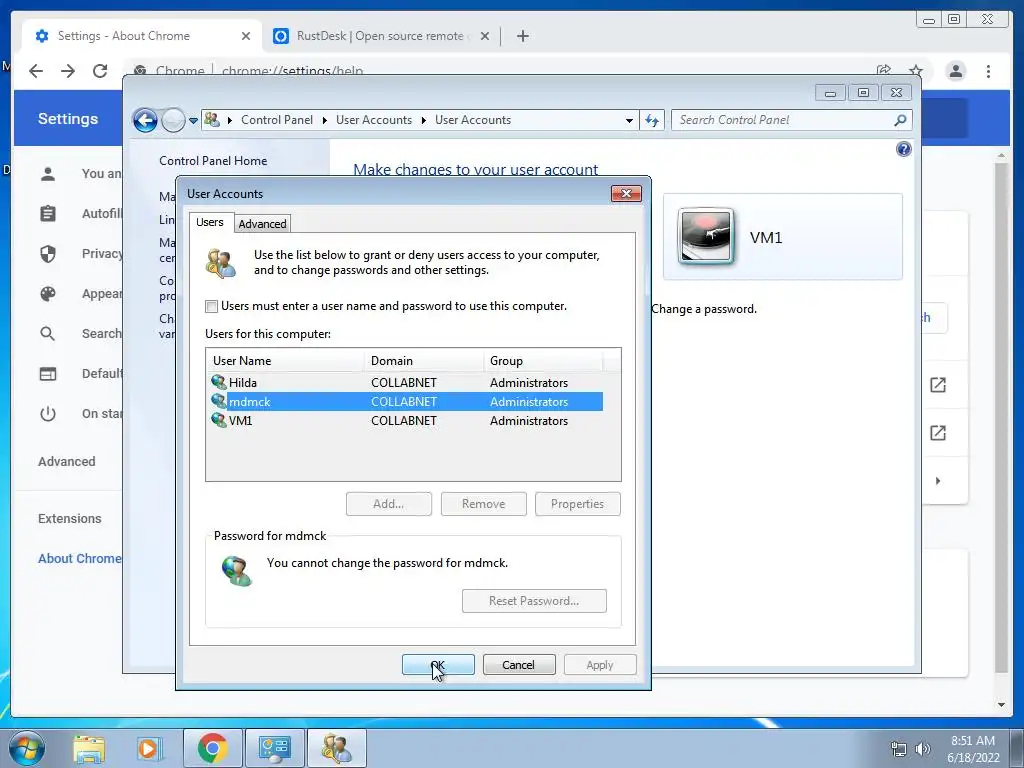Click the volume speaker tray icon
The height and width of the screenshot is (768, 1024).
tap(923, 749)
